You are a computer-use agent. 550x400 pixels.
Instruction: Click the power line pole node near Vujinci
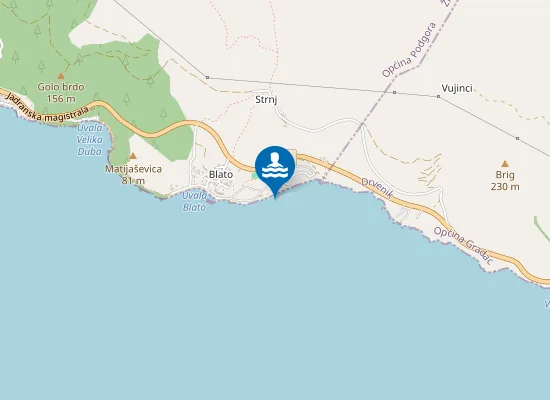click(438, 96)
